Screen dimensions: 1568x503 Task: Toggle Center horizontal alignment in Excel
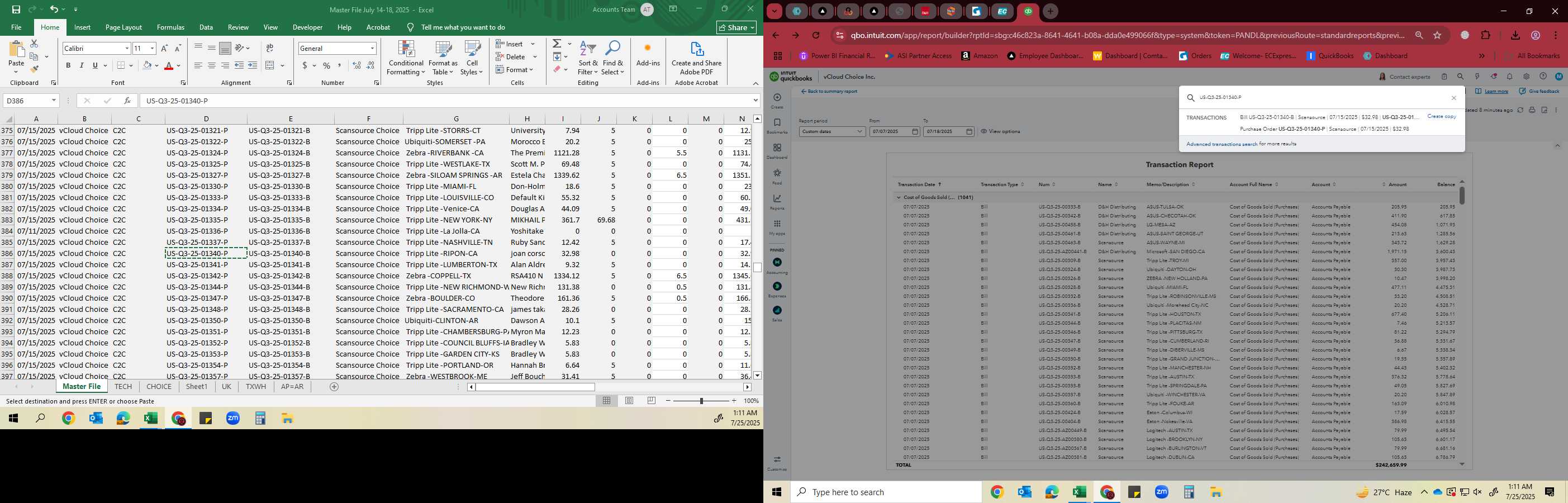(x=212, y=65)
